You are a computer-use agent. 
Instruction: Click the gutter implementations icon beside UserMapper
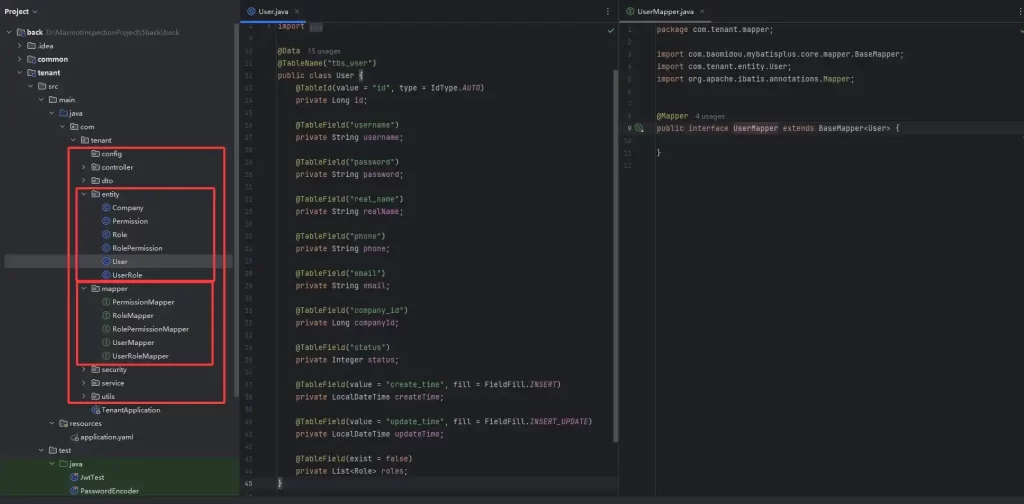[640, 129]
